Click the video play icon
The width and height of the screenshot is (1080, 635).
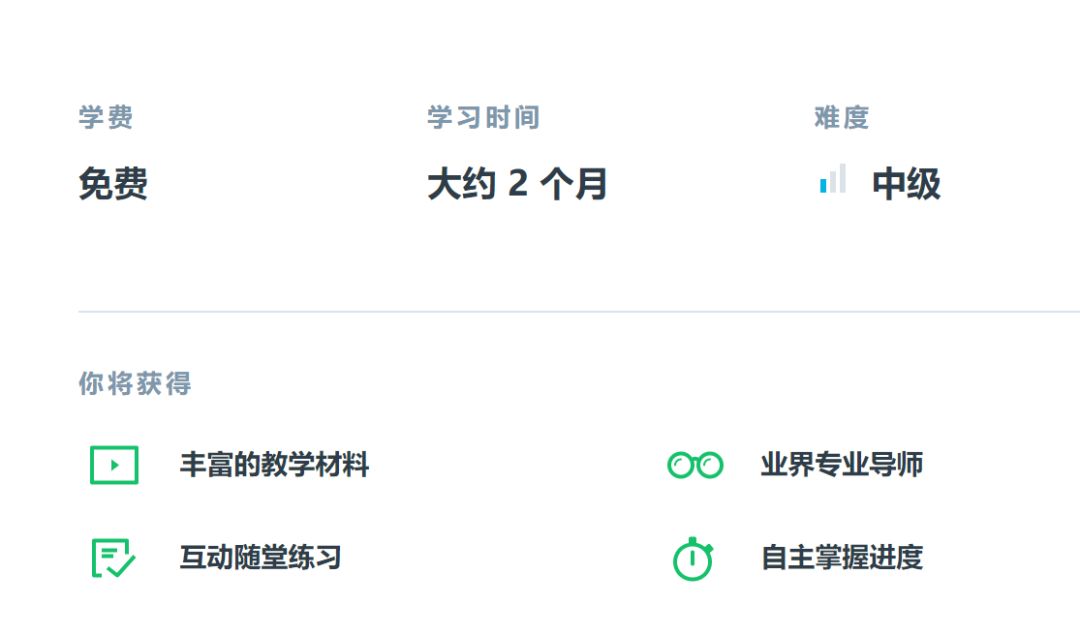pyautogui.click(x=114, y=465)
